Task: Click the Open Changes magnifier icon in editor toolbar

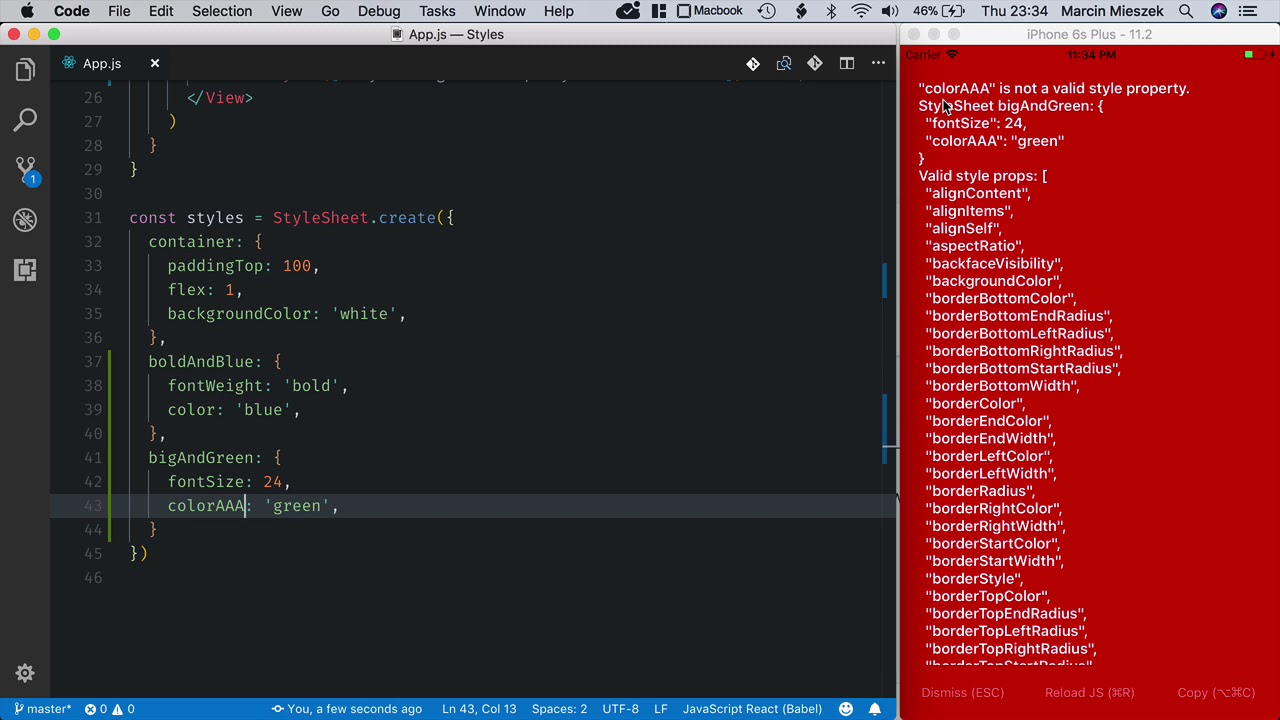Action: click(784, 63)
